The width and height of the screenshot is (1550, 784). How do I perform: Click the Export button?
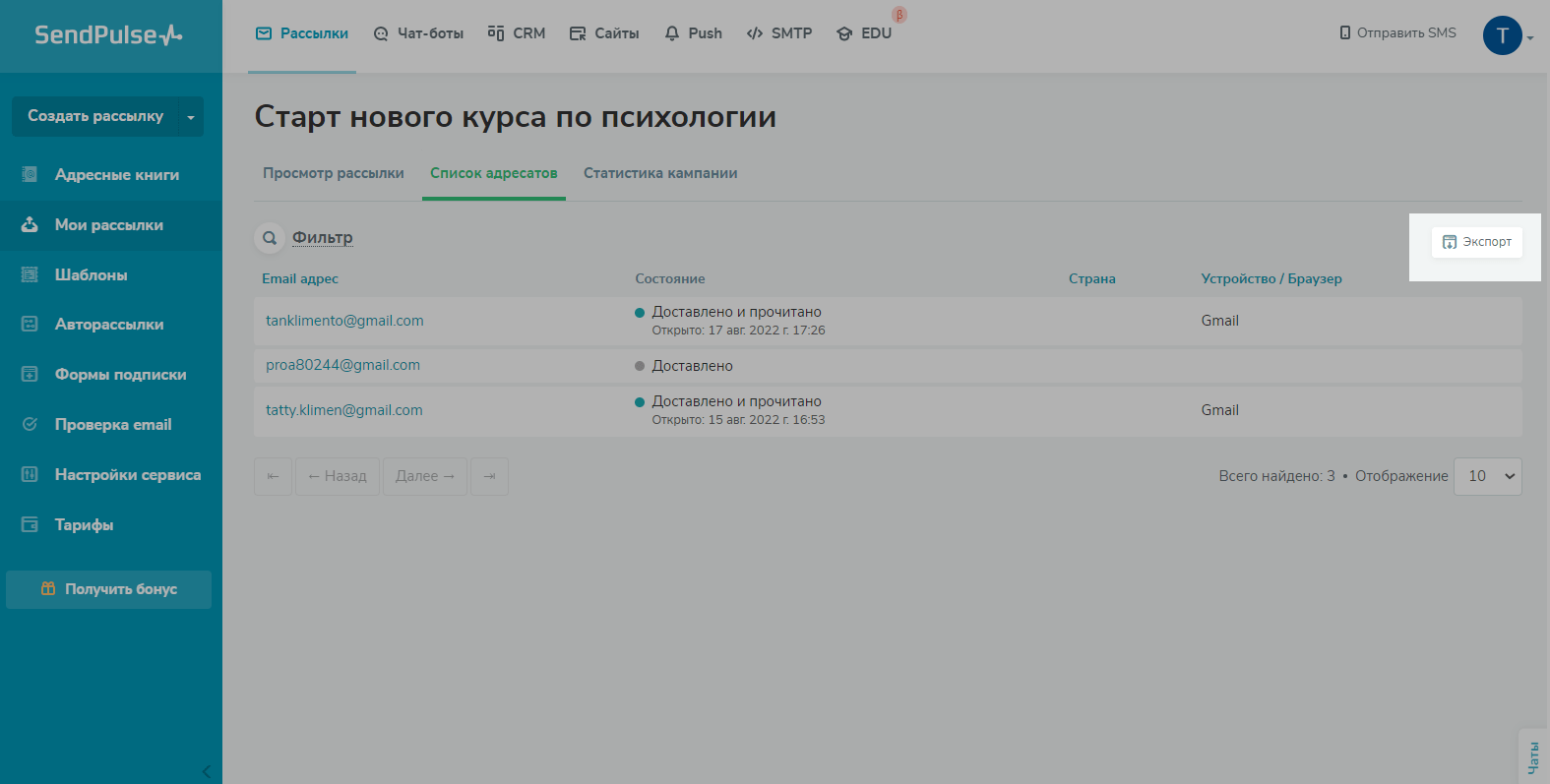click(x=1476, y=242)
